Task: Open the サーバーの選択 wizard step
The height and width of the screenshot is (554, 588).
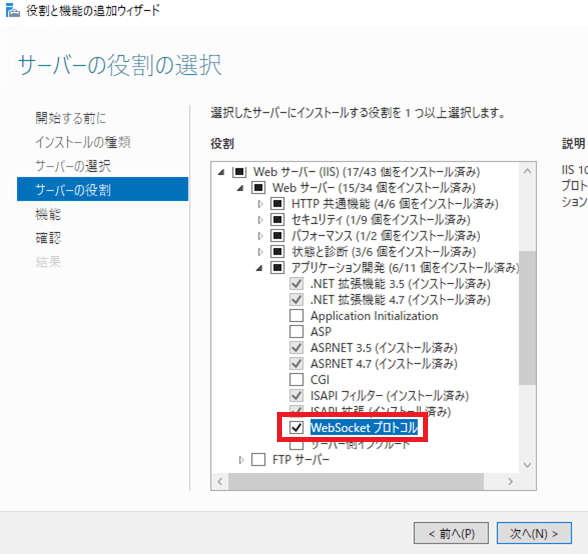Action: point(73,166)
